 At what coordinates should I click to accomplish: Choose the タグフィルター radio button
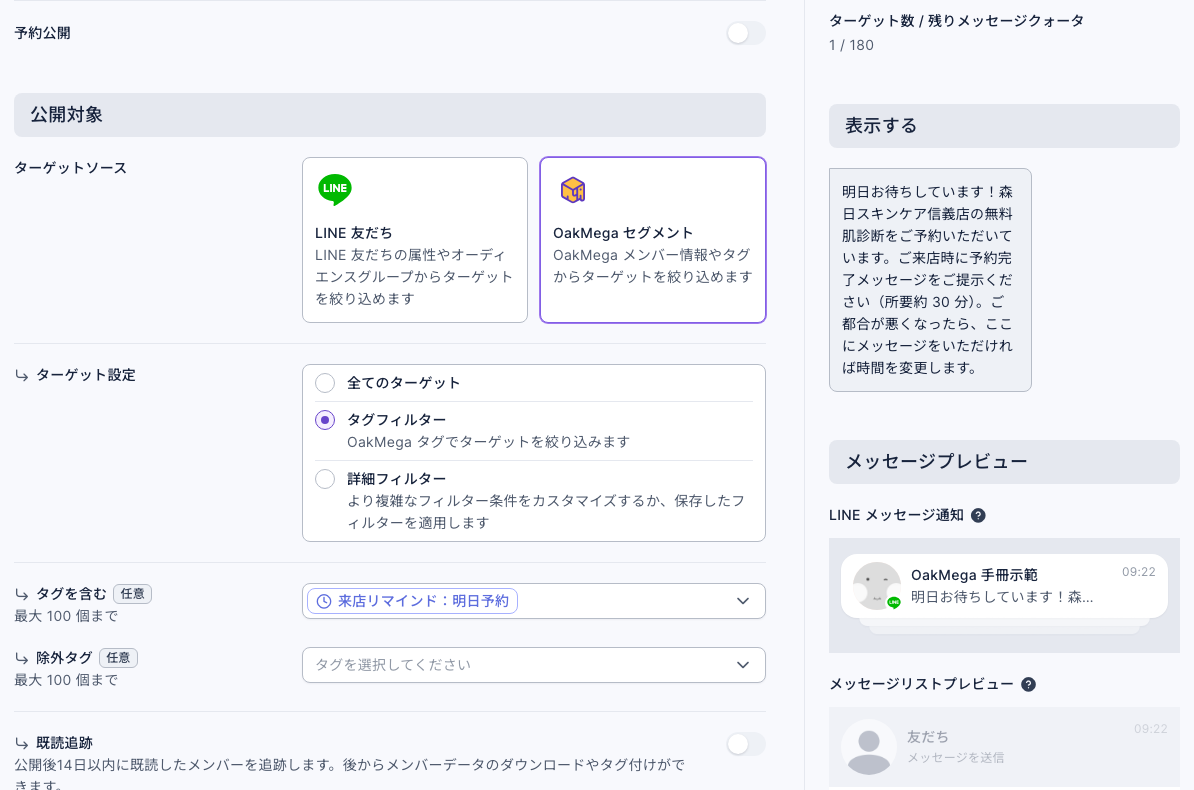(325, 420)
